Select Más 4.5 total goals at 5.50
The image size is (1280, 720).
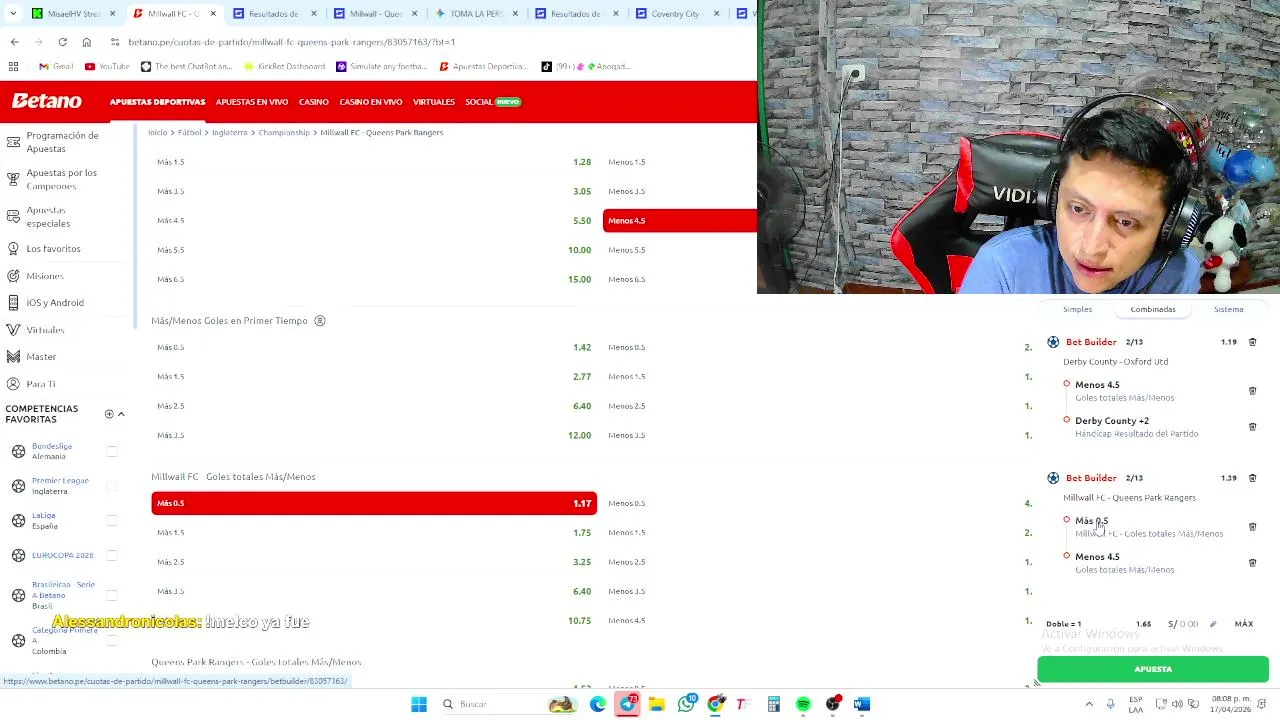pos(374,221)
